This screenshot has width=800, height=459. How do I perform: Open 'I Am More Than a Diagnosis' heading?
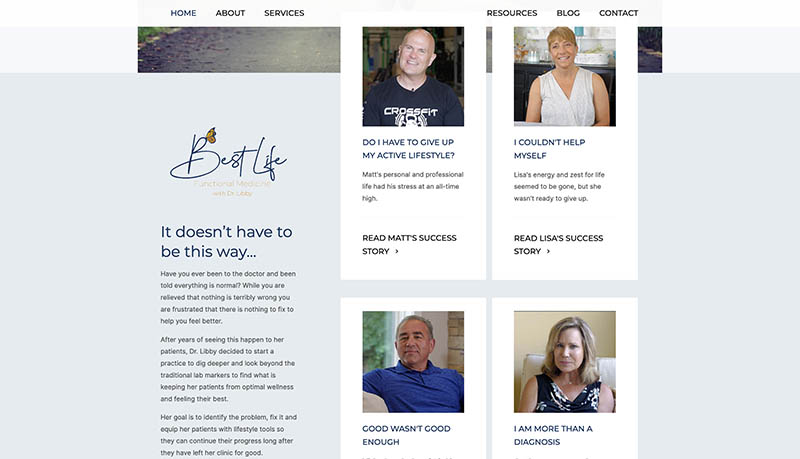[553, 436]
